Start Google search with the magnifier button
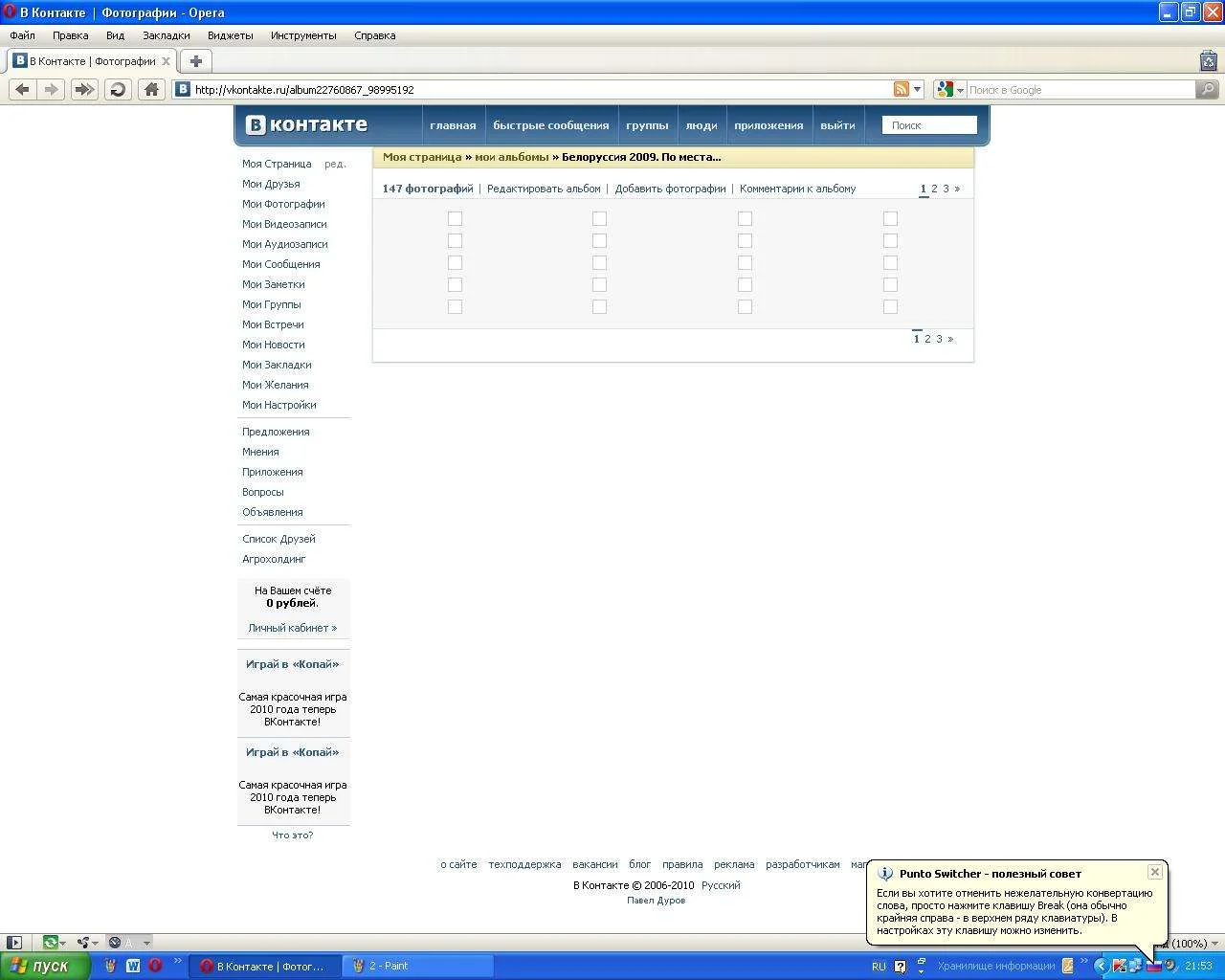 click(1208, 89)
